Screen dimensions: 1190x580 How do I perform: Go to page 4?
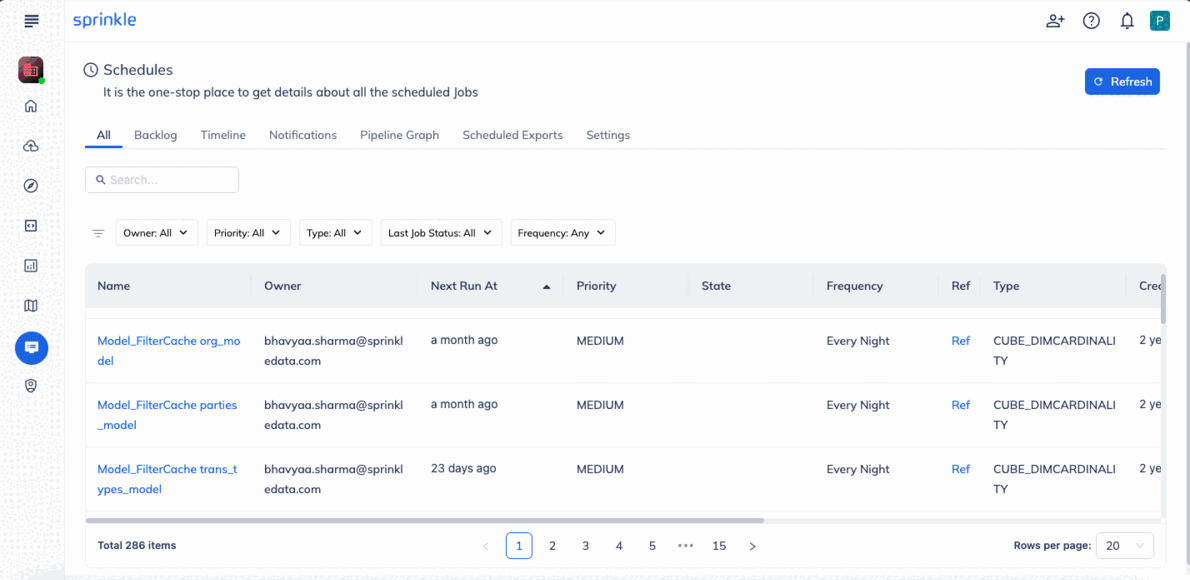coord(619,546)
